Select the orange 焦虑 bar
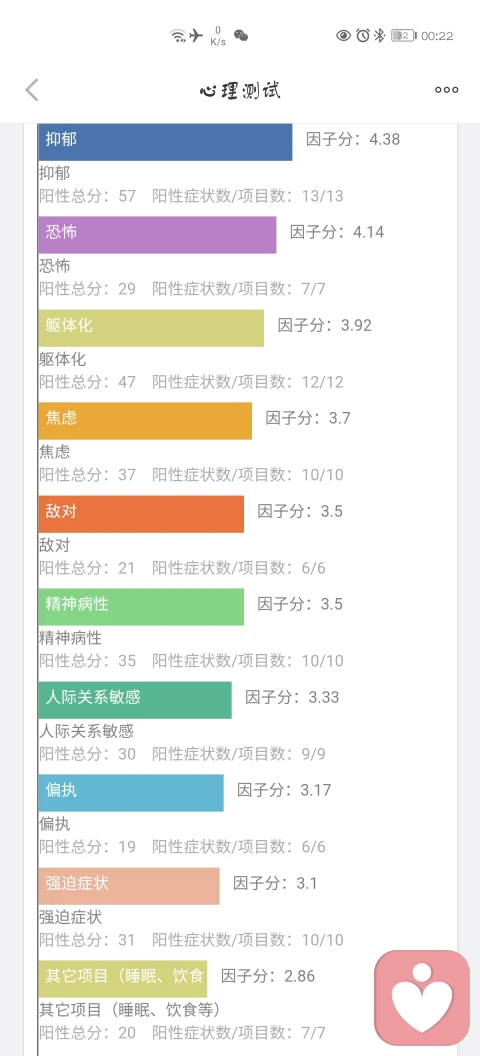The width and height of the screenshot is (480, 1056). point(145,420)
